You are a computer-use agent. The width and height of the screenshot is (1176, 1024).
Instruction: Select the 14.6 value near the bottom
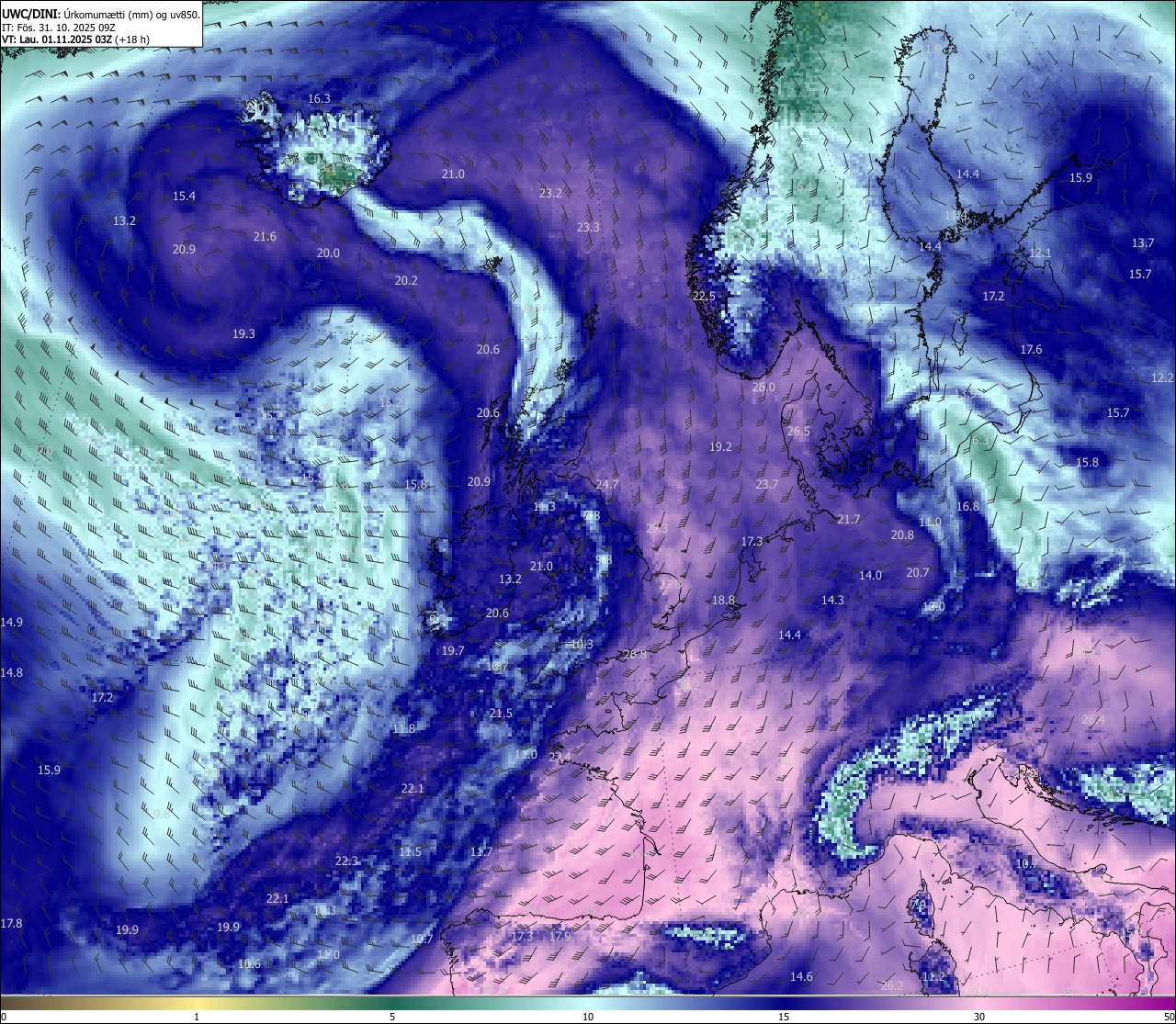pos(801,976)
